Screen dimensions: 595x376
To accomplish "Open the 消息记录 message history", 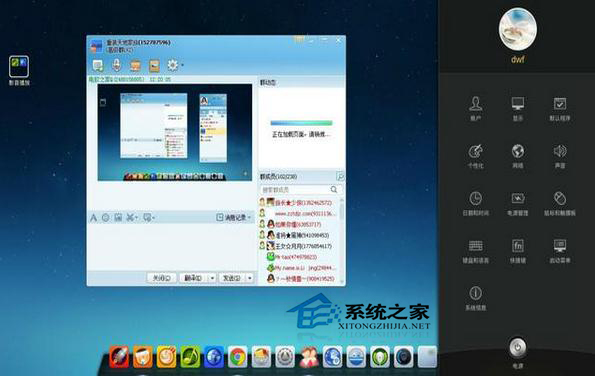I will coord(231,217).
